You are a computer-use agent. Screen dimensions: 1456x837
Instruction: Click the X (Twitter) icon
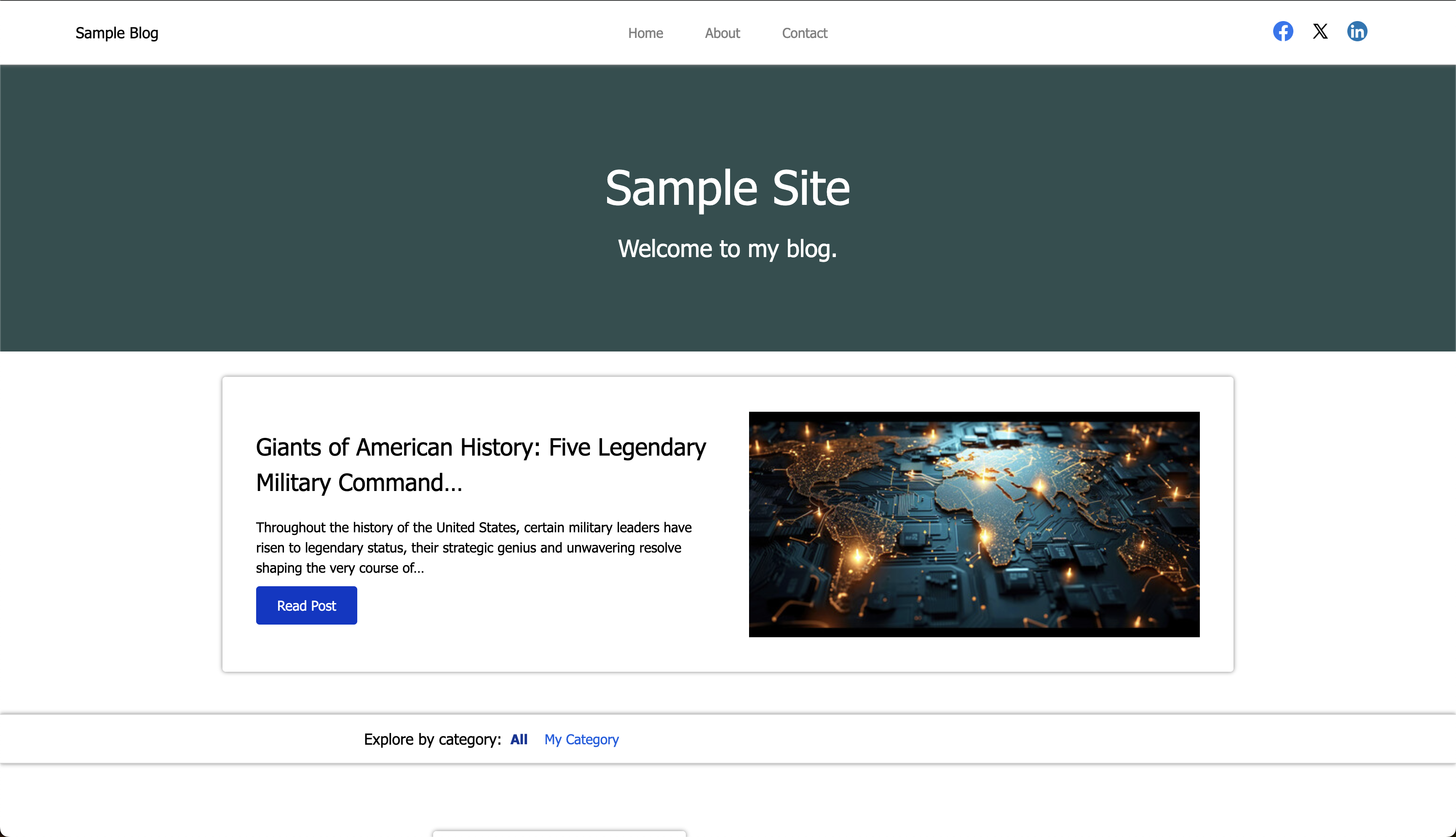1320,32
